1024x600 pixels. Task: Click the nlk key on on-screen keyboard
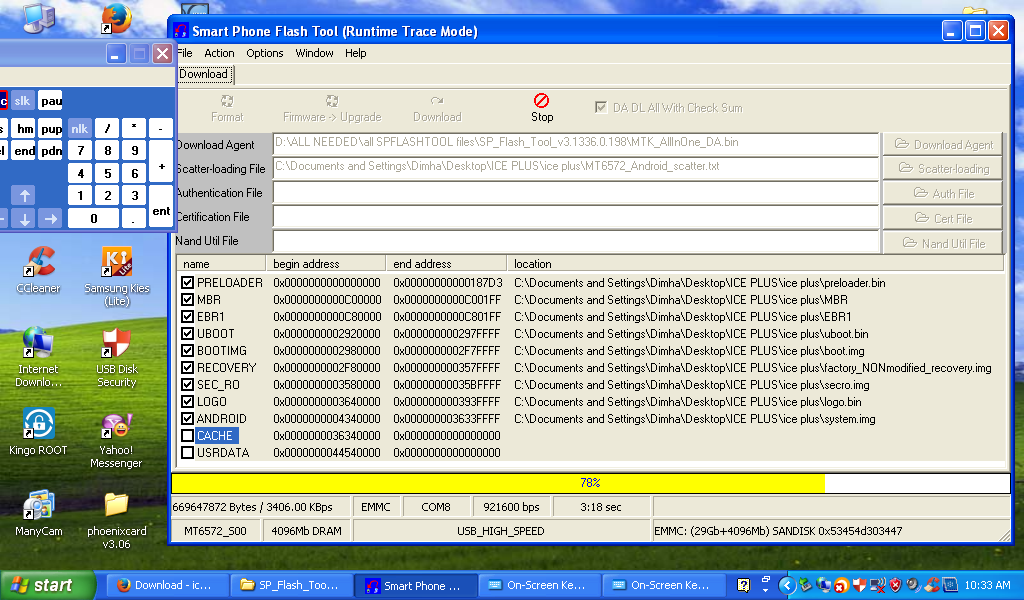pyautogui.click(x=79, y=129)
